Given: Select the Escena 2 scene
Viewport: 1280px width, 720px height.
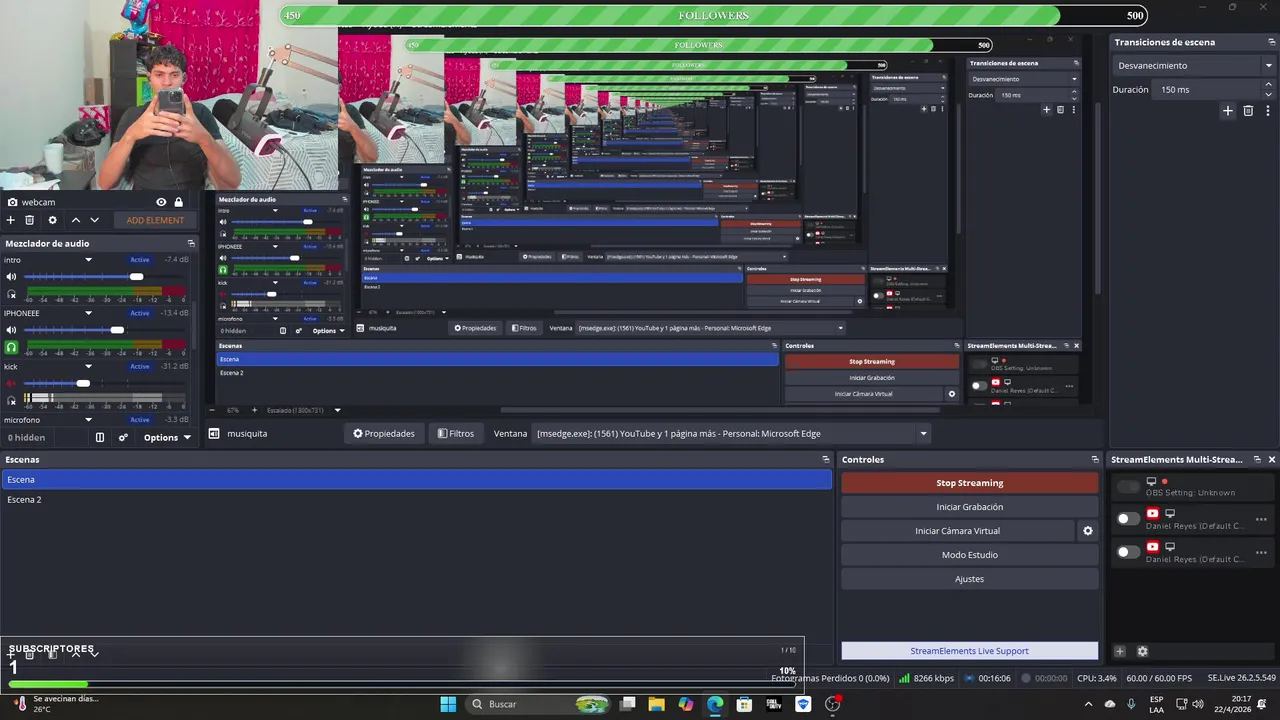Looking at the screenshot, I should 416,499.
